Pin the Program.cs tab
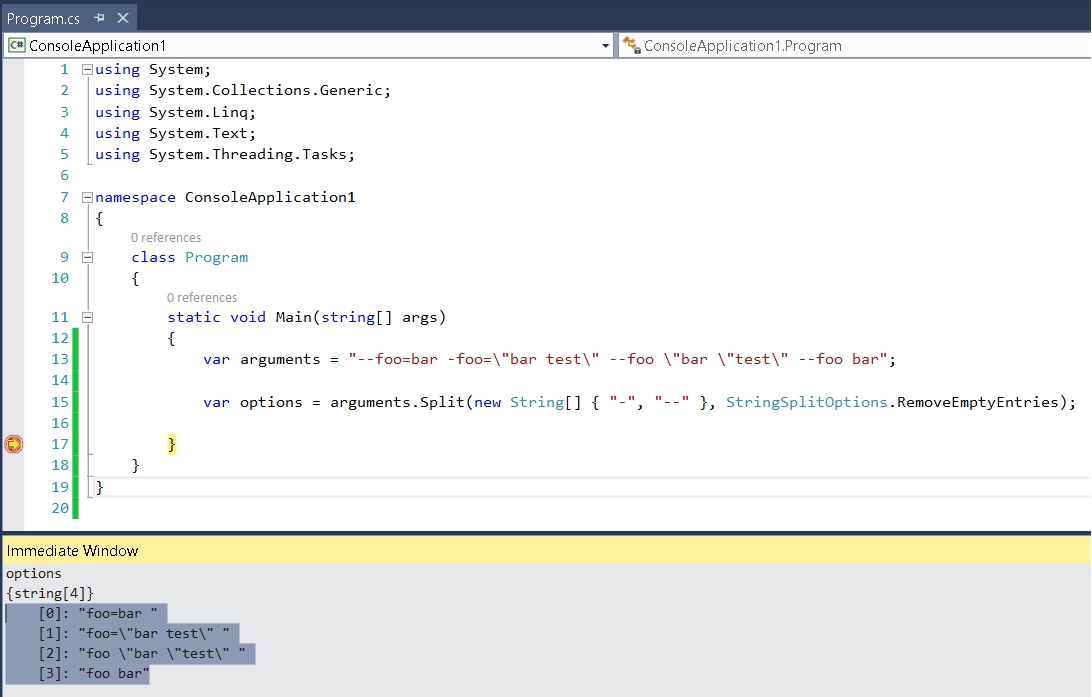The height and width of the screenshot is (697, 1092). (x=100, y=17)
